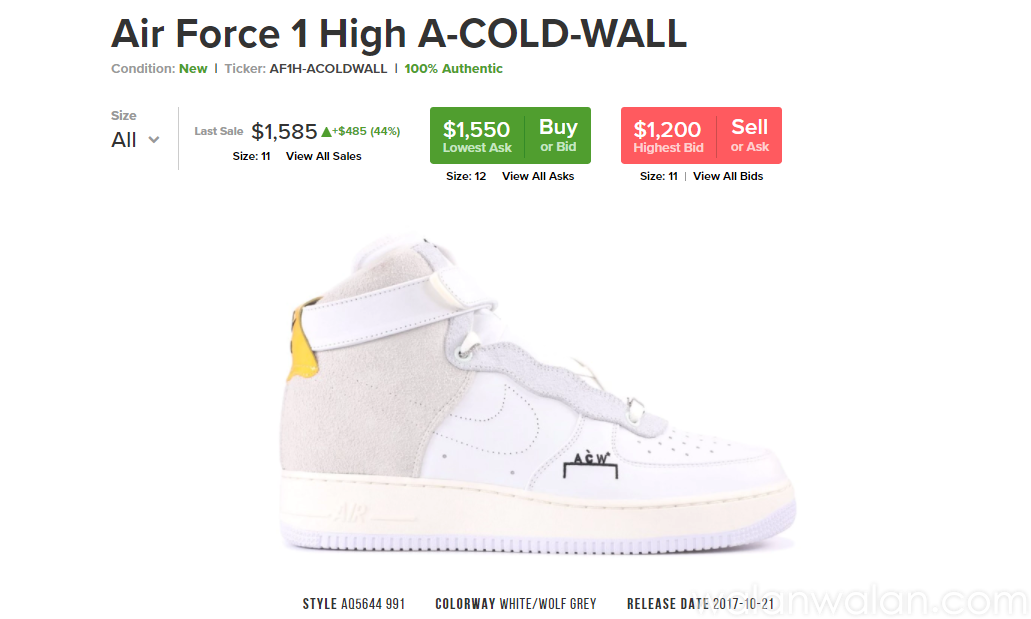Click the AF1H-ACOLDWALL ticker text
This screenshot has height=619, width=1031.
[x=328, y=69]
